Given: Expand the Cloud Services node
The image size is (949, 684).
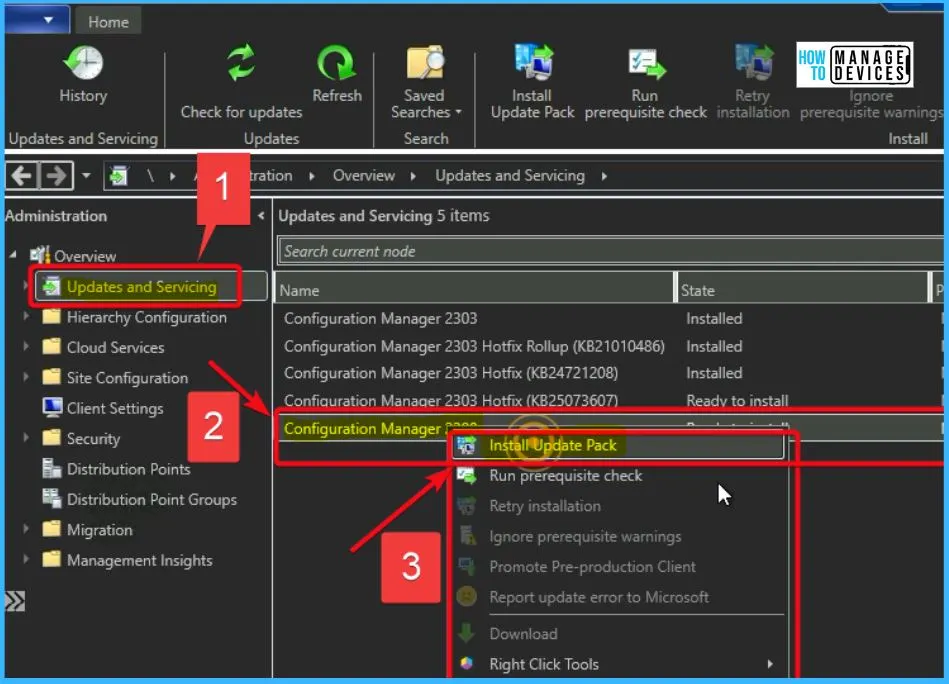Looking at the screenshot, I should coord(25,346).
